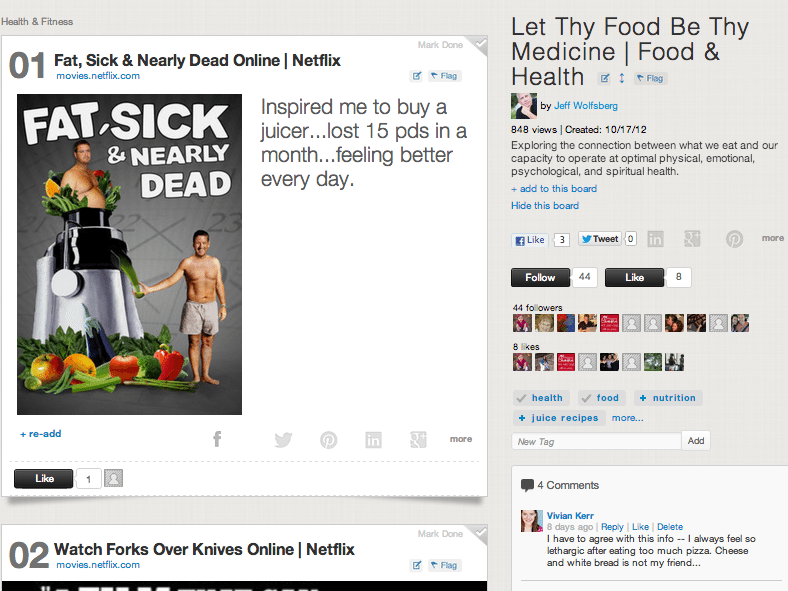Follow the board with Follow button
This screenshot has height=591, width=788.
pyautogui.click(x=540, y=277)
